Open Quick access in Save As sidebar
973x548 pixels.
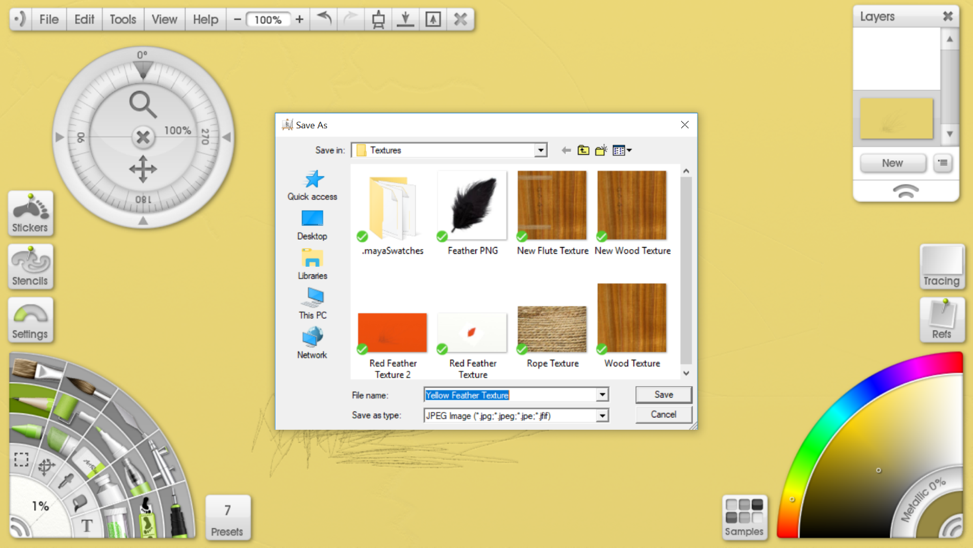(312, 185)
